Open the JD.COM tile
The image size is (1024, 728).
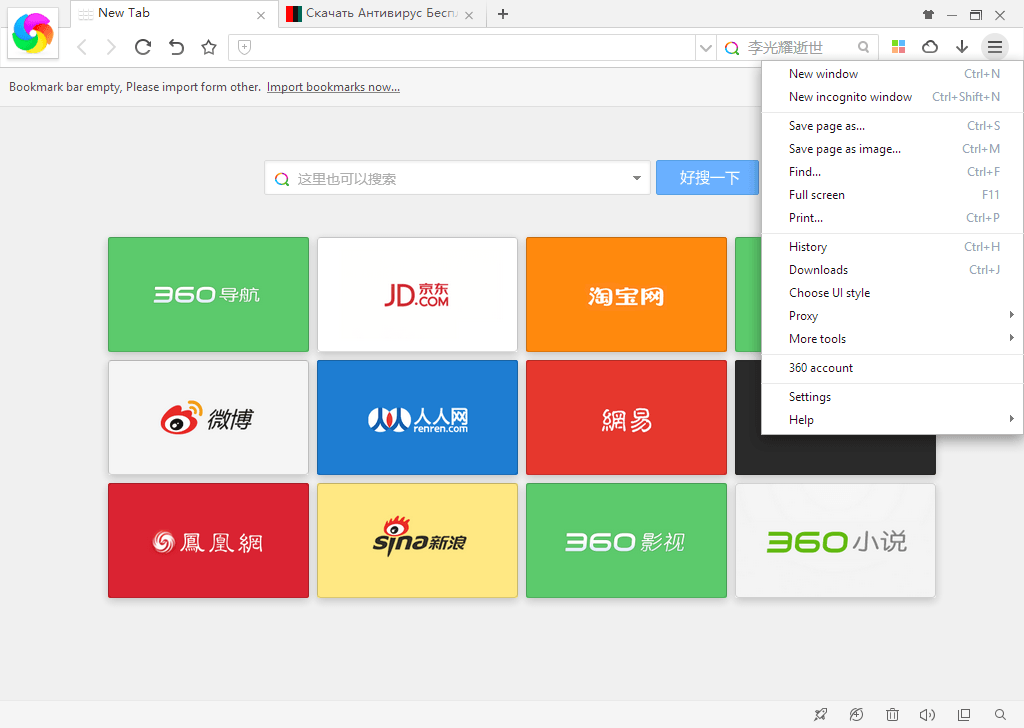pos(417,294)
